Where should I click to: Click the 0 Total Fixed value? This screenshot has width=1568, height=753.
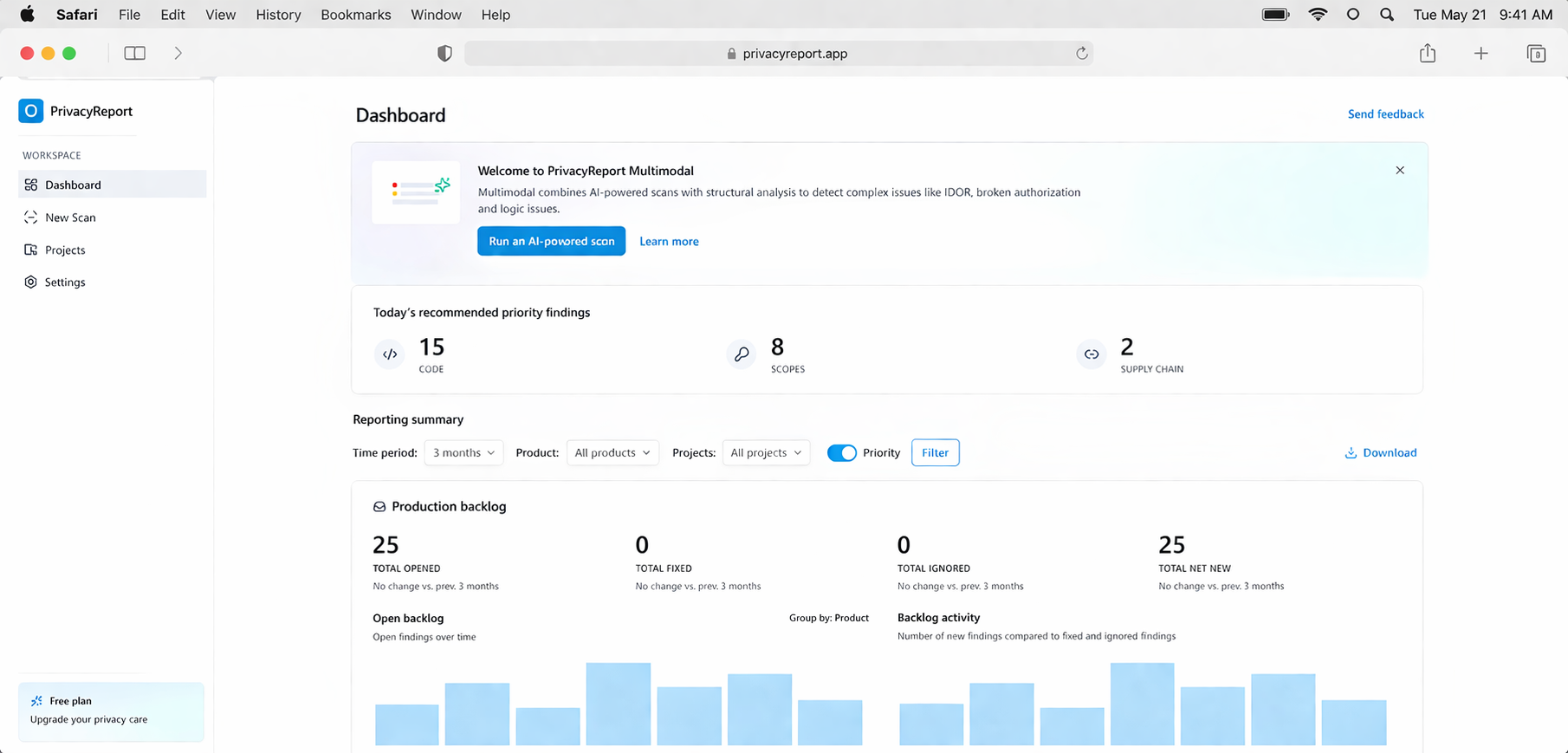click(x=642, y=545)
